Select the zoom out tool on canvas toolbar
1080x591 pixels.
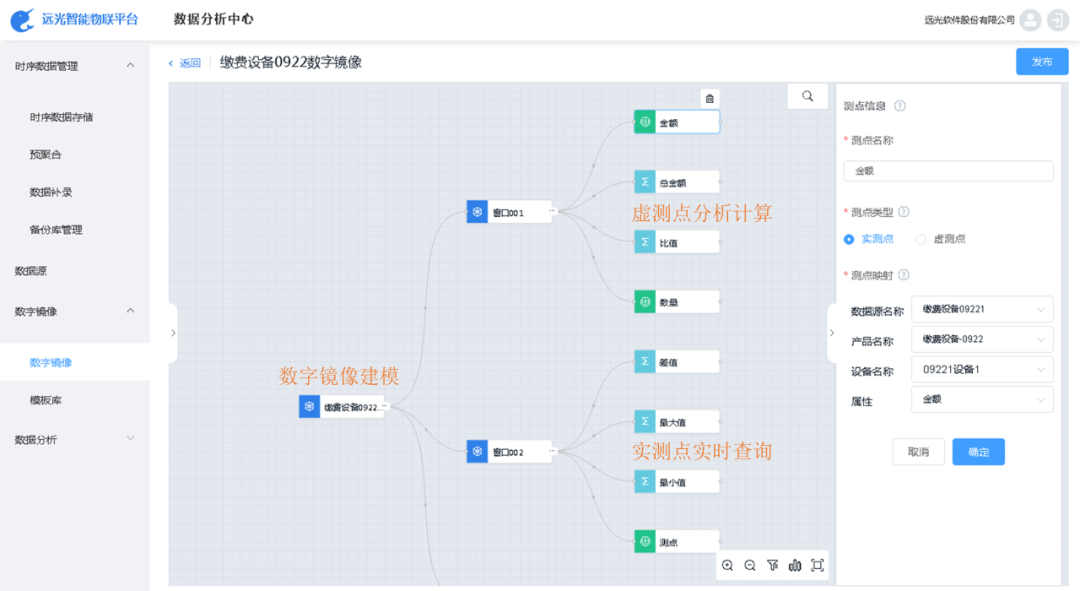click(x=750, y=565)
